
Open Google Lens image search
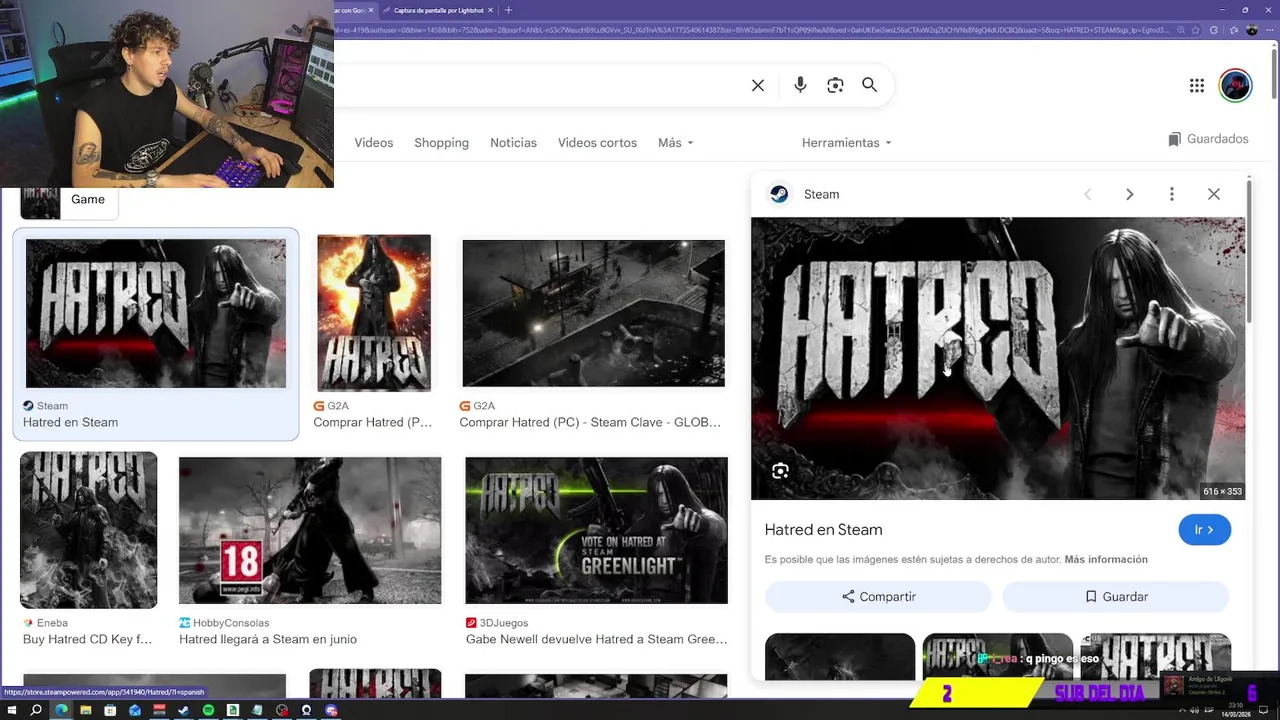pyautogui.click(x=835, y=86)
